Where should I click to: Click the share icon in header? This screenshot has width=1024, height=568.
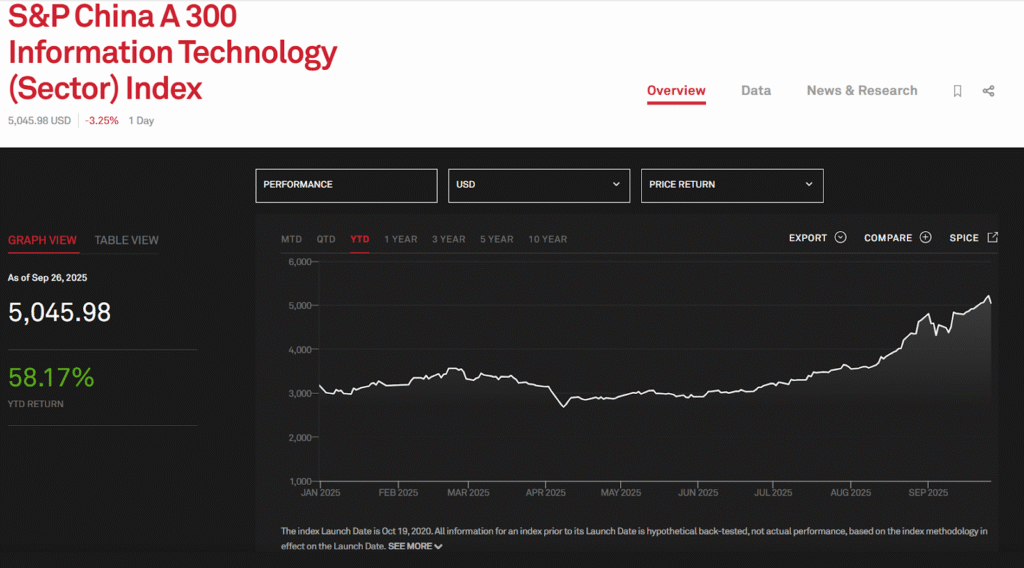[988, 91]
